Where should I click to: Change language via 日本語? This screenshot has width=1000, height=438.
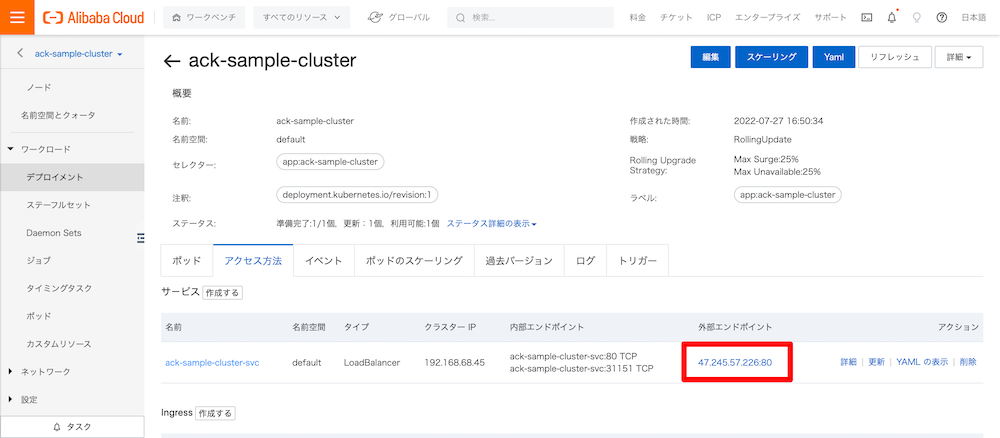(x=973, y=18)
